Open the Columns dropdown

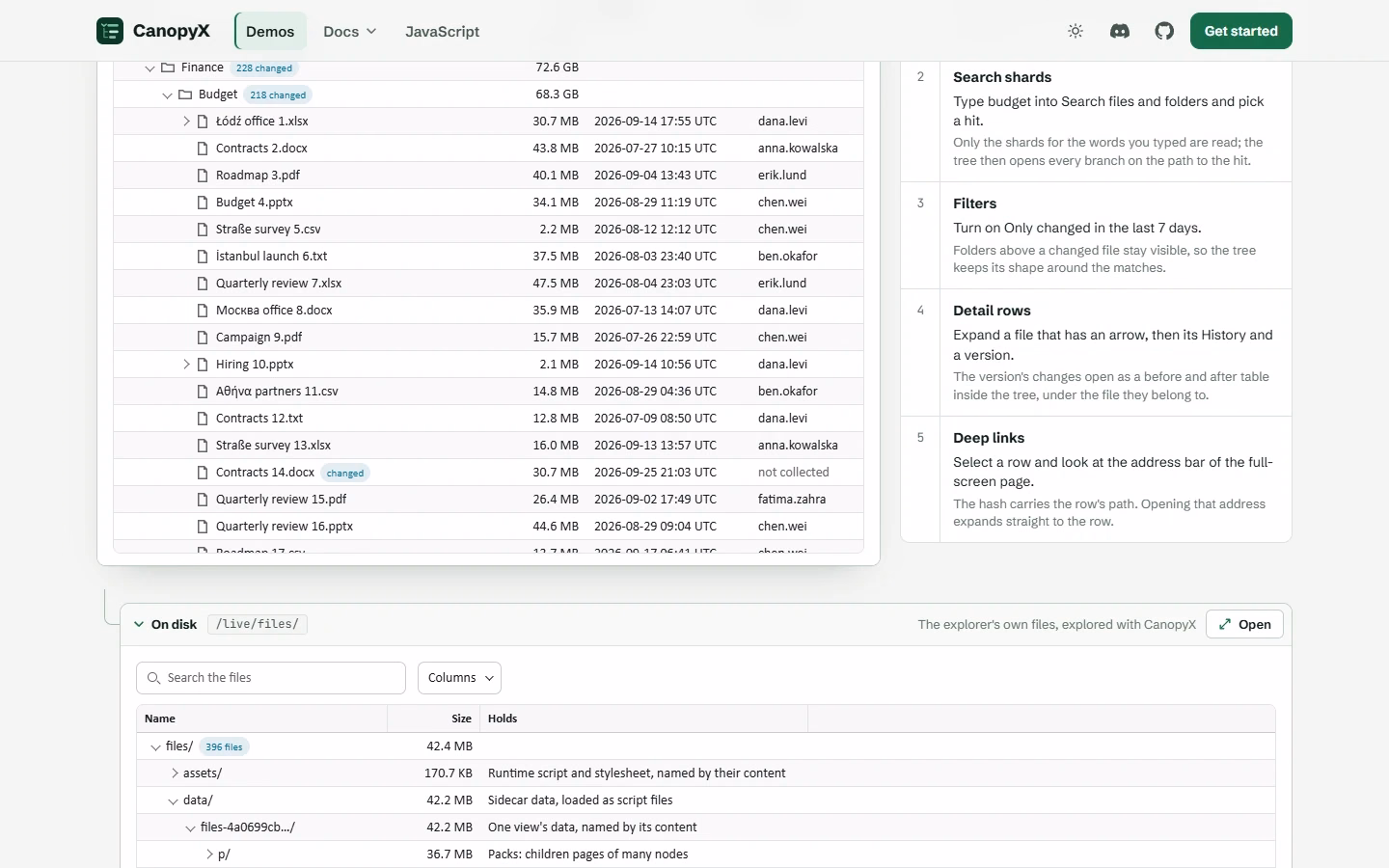[x=459, y=678]
